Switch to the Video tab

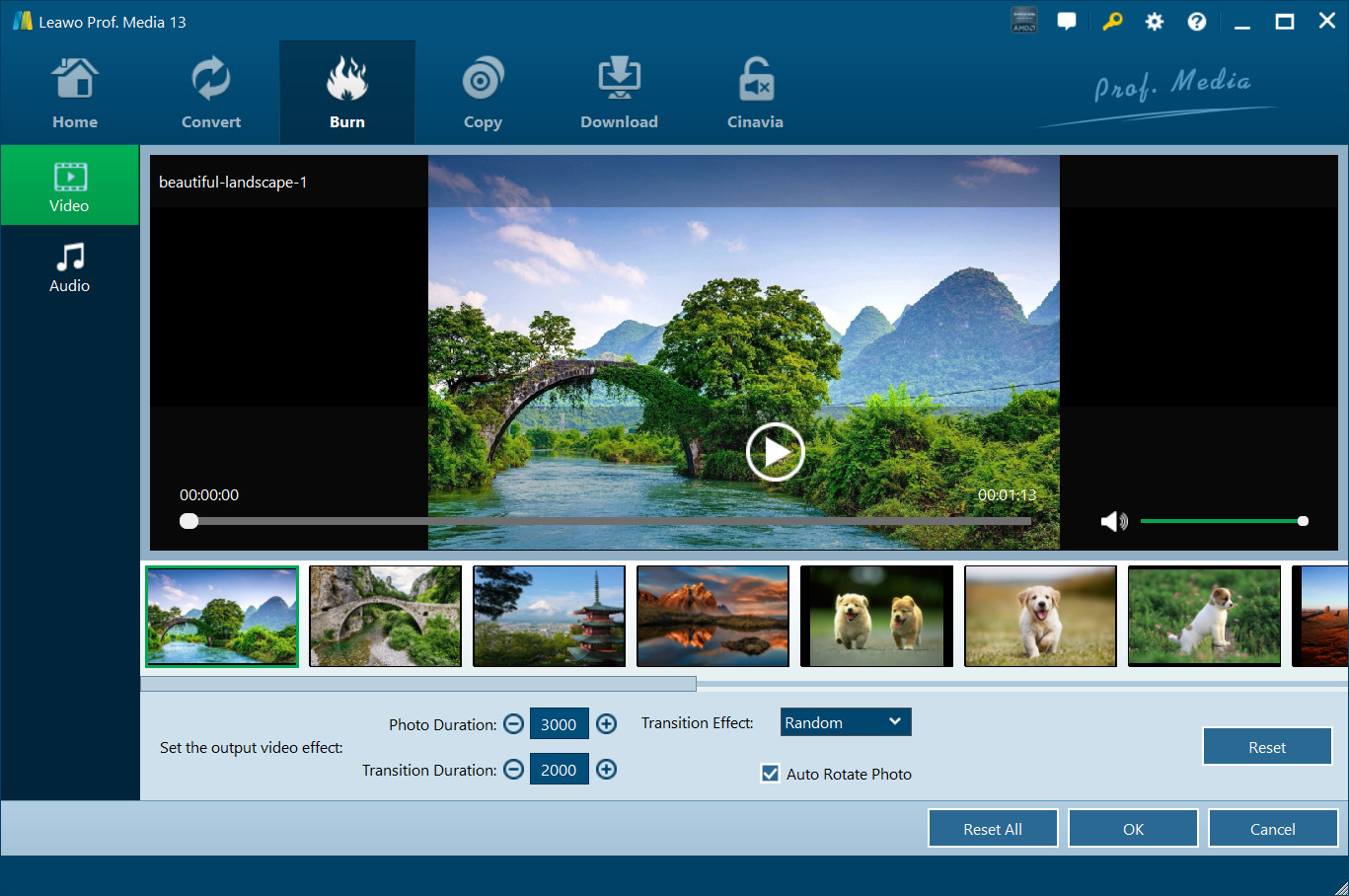69,185
